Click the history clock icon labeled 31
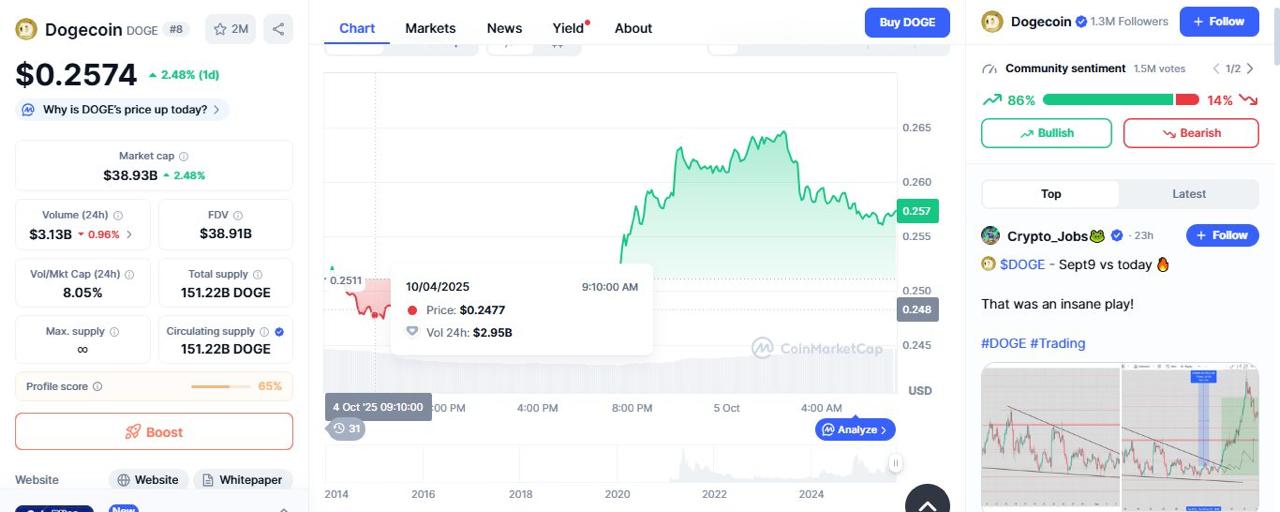The width and height of the screenshot is (1280, 512). (346, 429)
